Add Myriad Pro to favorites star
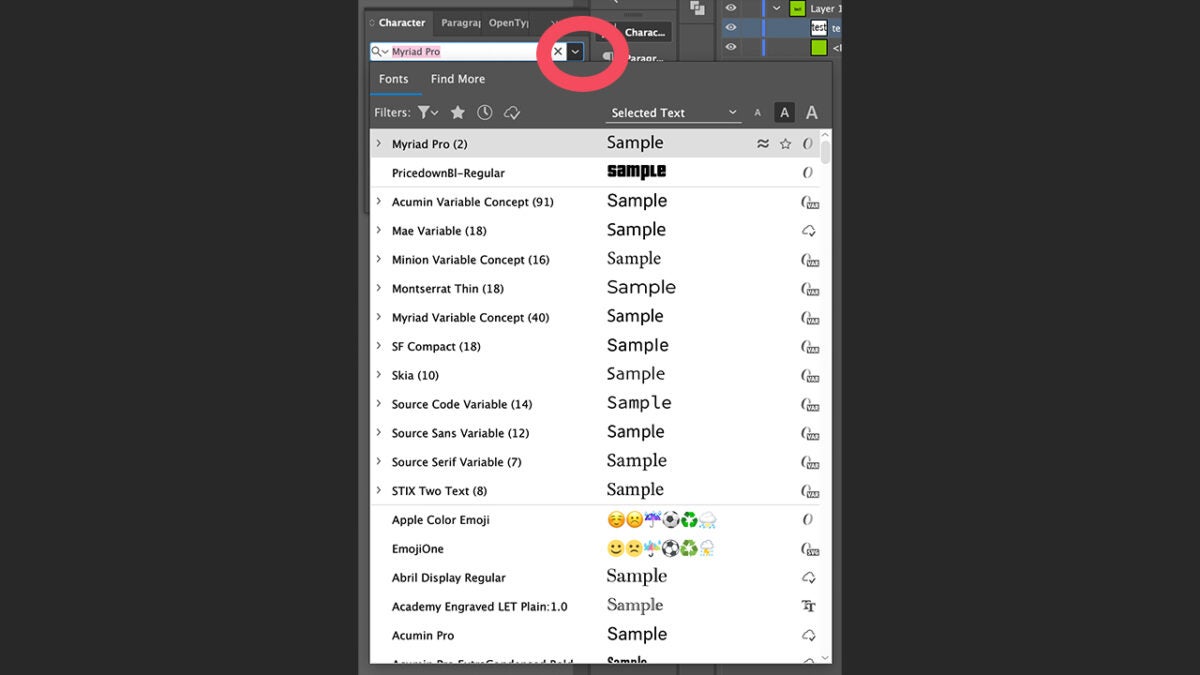1200x675 pixels. (786, 144)
